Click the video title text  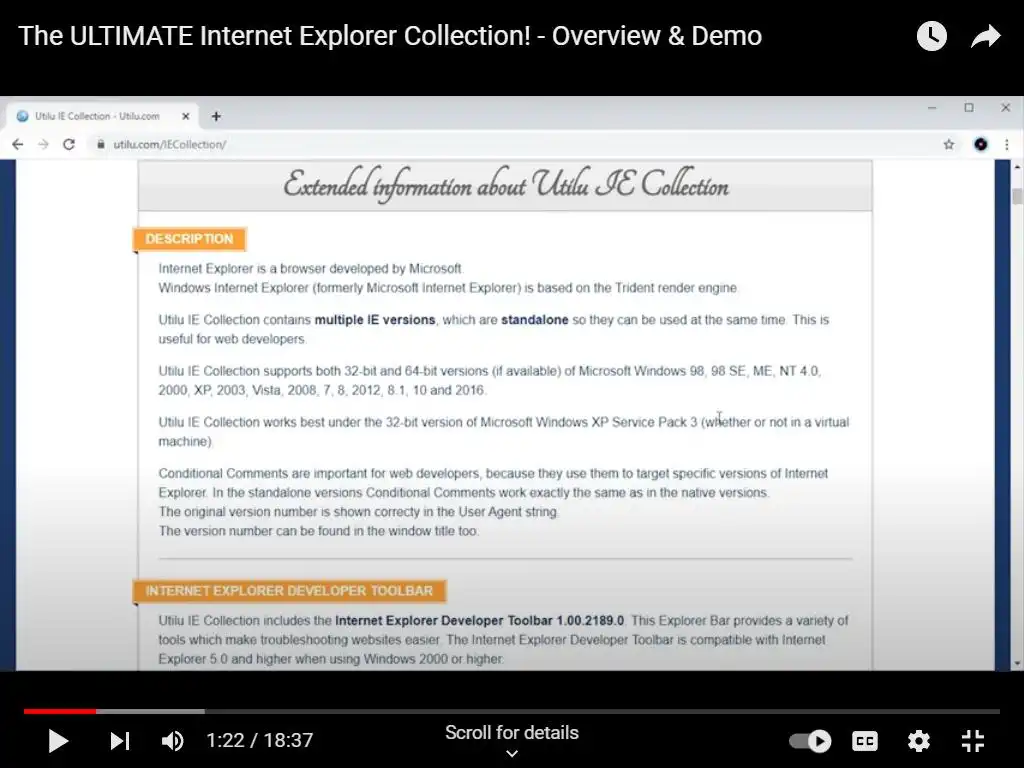[x=390, y=36]
